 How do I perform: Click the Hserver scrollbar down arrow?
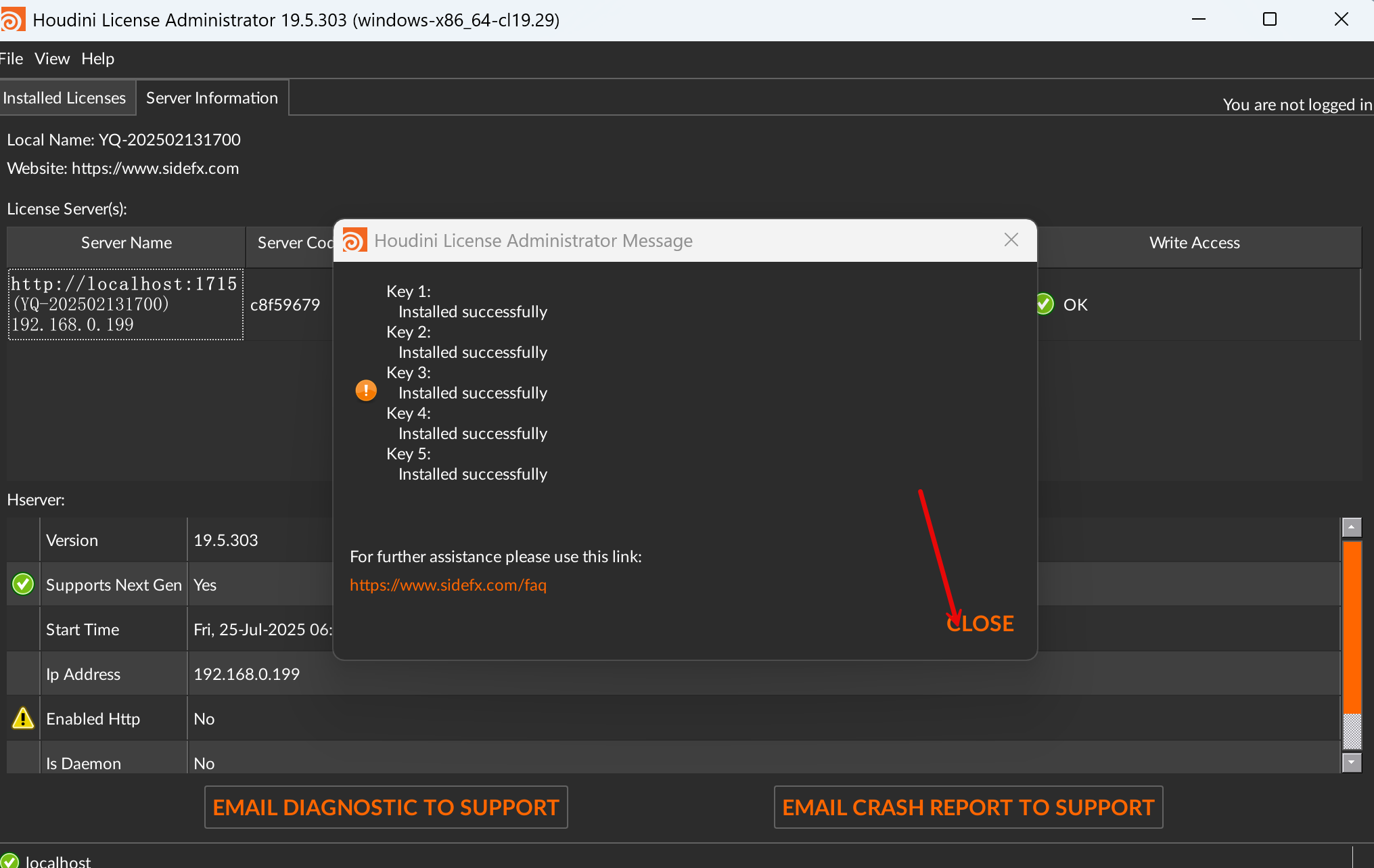(x=1351, y=762)
